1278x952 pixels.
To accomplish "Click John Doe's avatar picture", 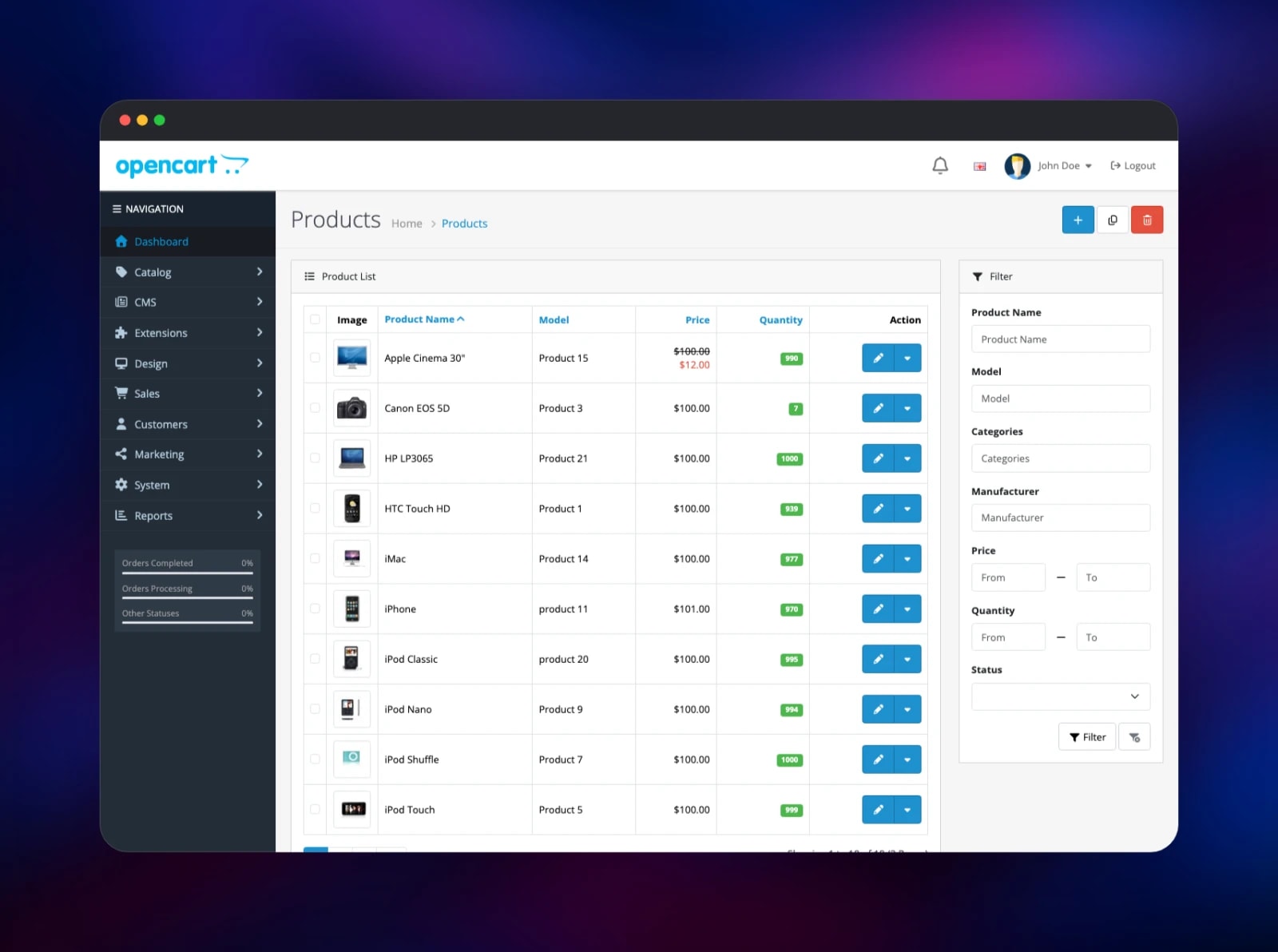I will pos(1017,166).
